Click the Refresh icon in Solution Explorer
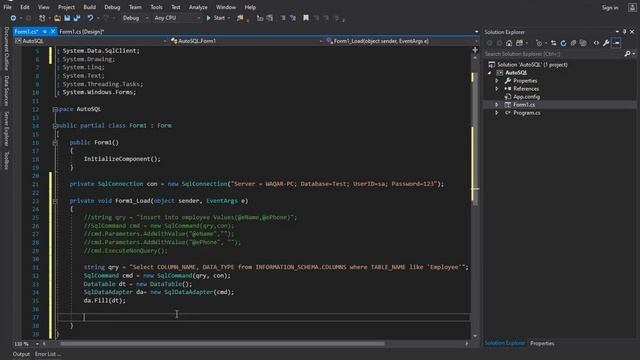The width and height of the screenshot is (640, 360). click(x=563, y=43)
